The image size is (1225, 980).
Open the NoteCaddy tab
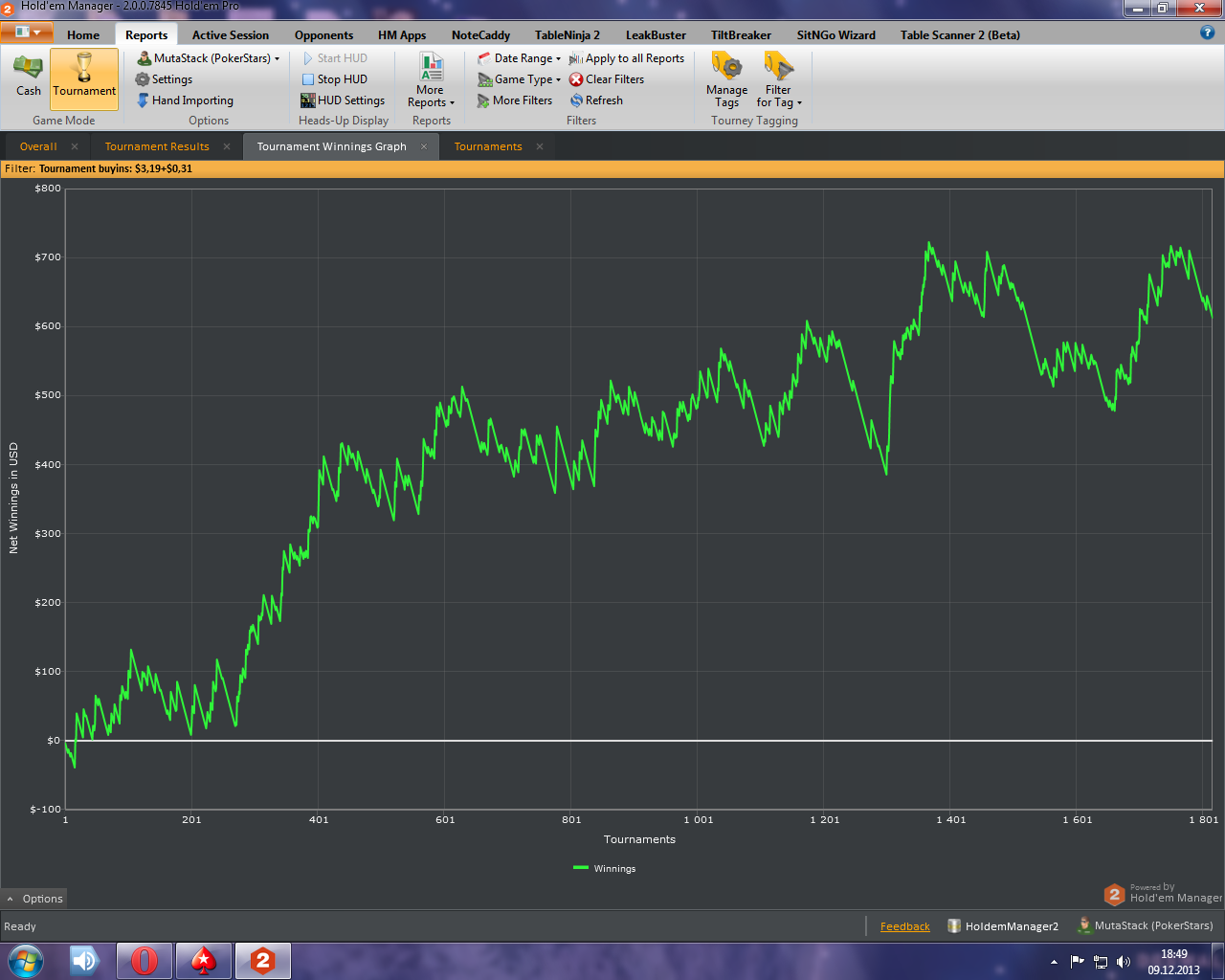[x=480, y=35]
